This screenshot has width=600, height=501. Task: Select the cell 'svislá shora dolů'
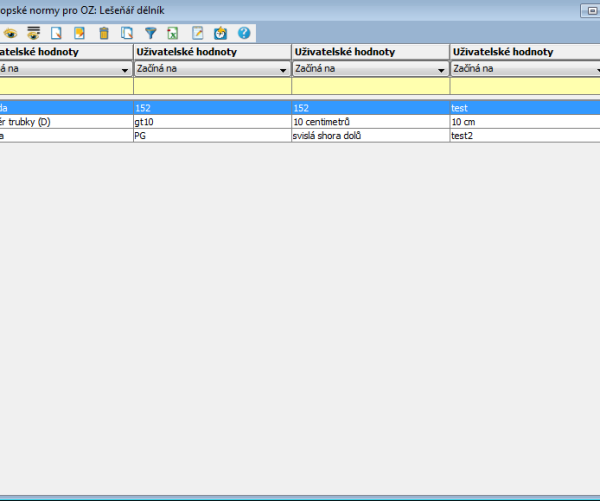[370, 135]
